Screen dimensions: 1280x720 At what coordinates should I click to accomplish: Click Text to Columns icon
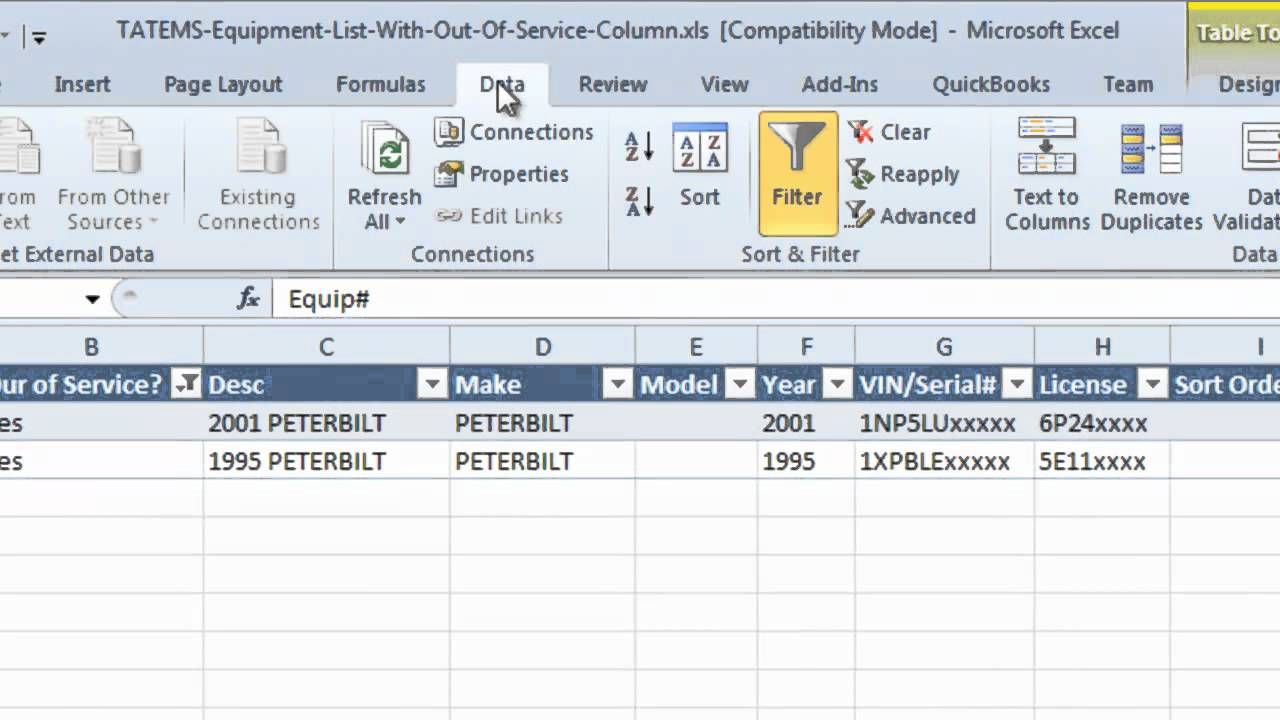click(1046, 147)
